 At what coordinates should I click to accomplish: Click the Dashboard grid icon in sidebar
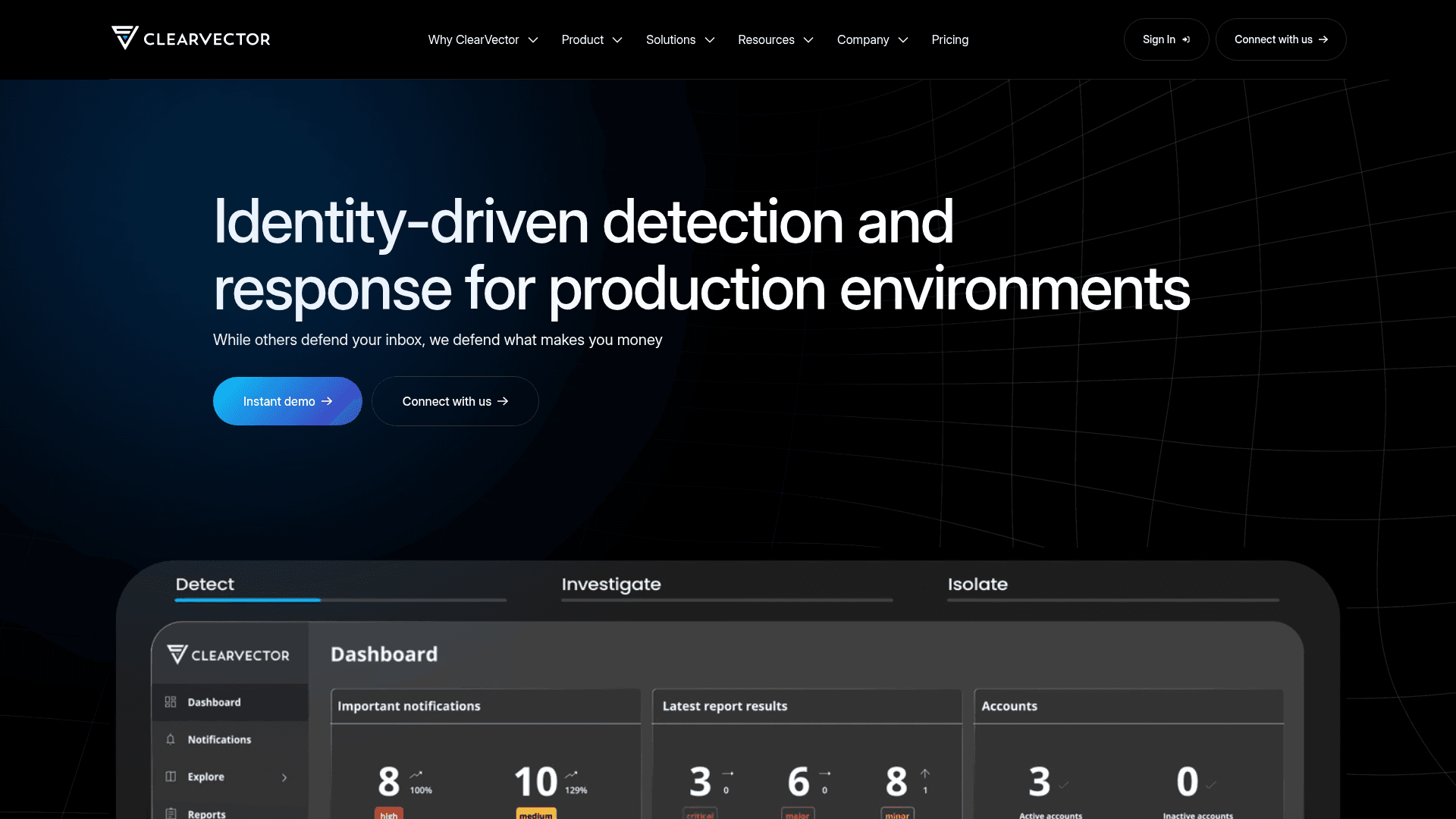point(171,702)
